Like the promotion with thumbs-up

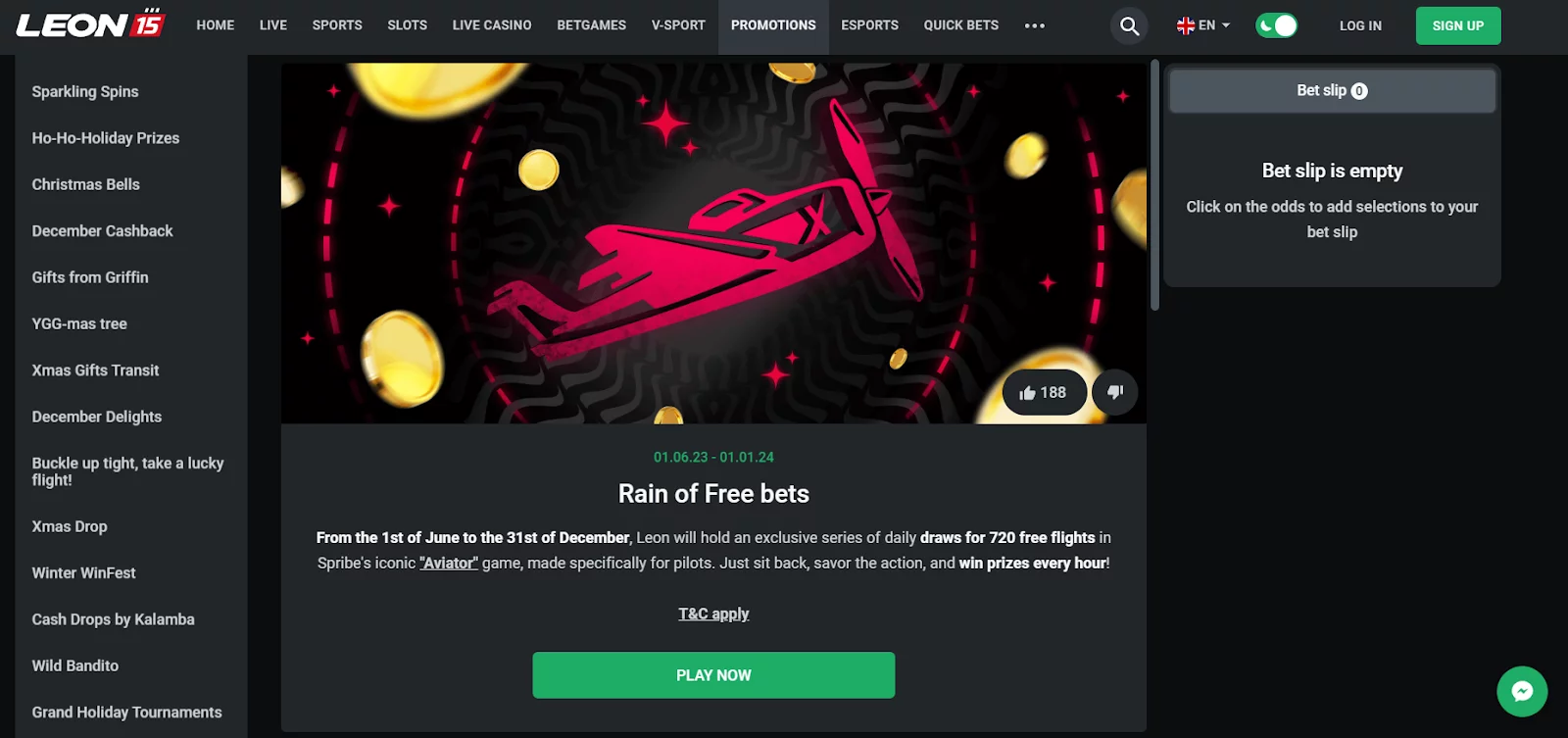[x=1044, y=392]
